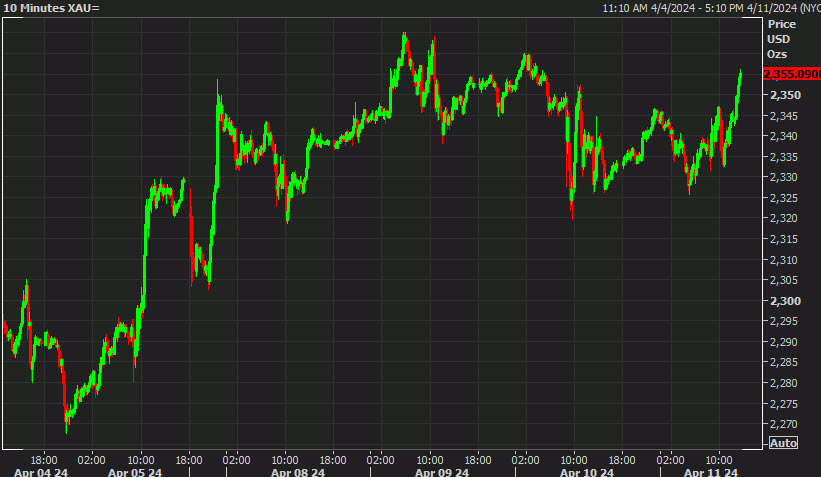Click the 2,270 price axis label

[x=784, y=424]
